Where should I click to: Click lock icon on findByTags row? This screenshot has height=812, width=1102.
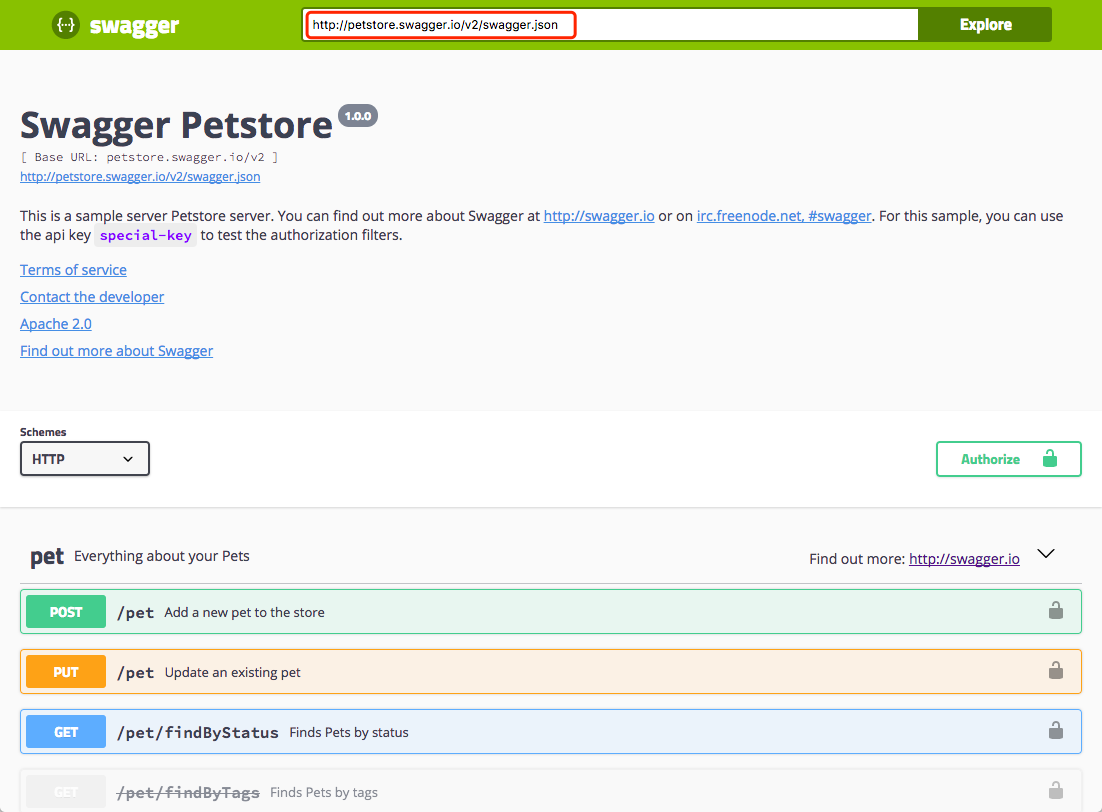[x=1056, y=790]
